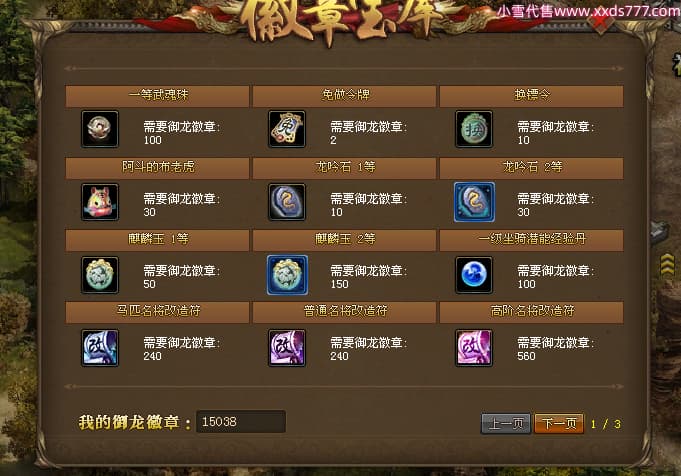
Task: Select the 高阶名将改造符 pink talisman icon
Action: tap(474, 347)
